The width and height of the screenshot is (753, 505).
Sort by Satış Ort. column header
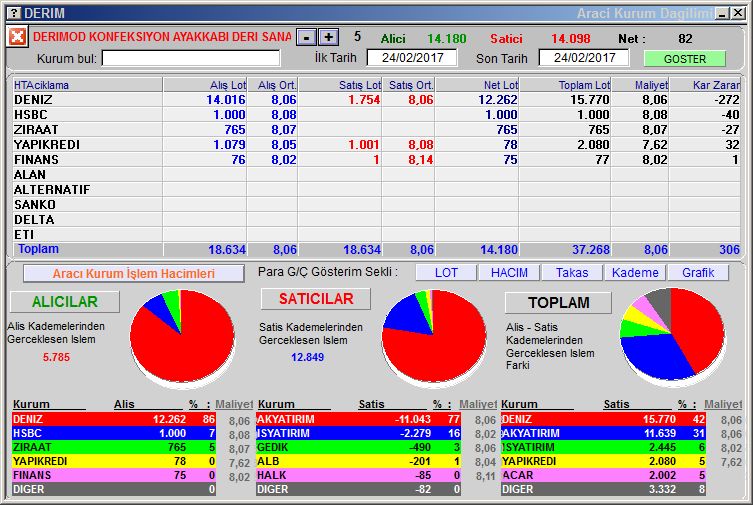tap(408, 85)
